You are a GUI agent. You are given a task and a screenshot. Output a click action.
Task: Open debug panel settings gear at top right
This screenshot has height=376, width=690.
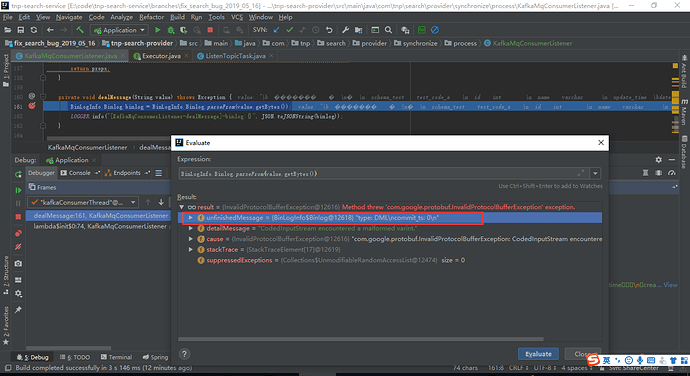[658, 160]
